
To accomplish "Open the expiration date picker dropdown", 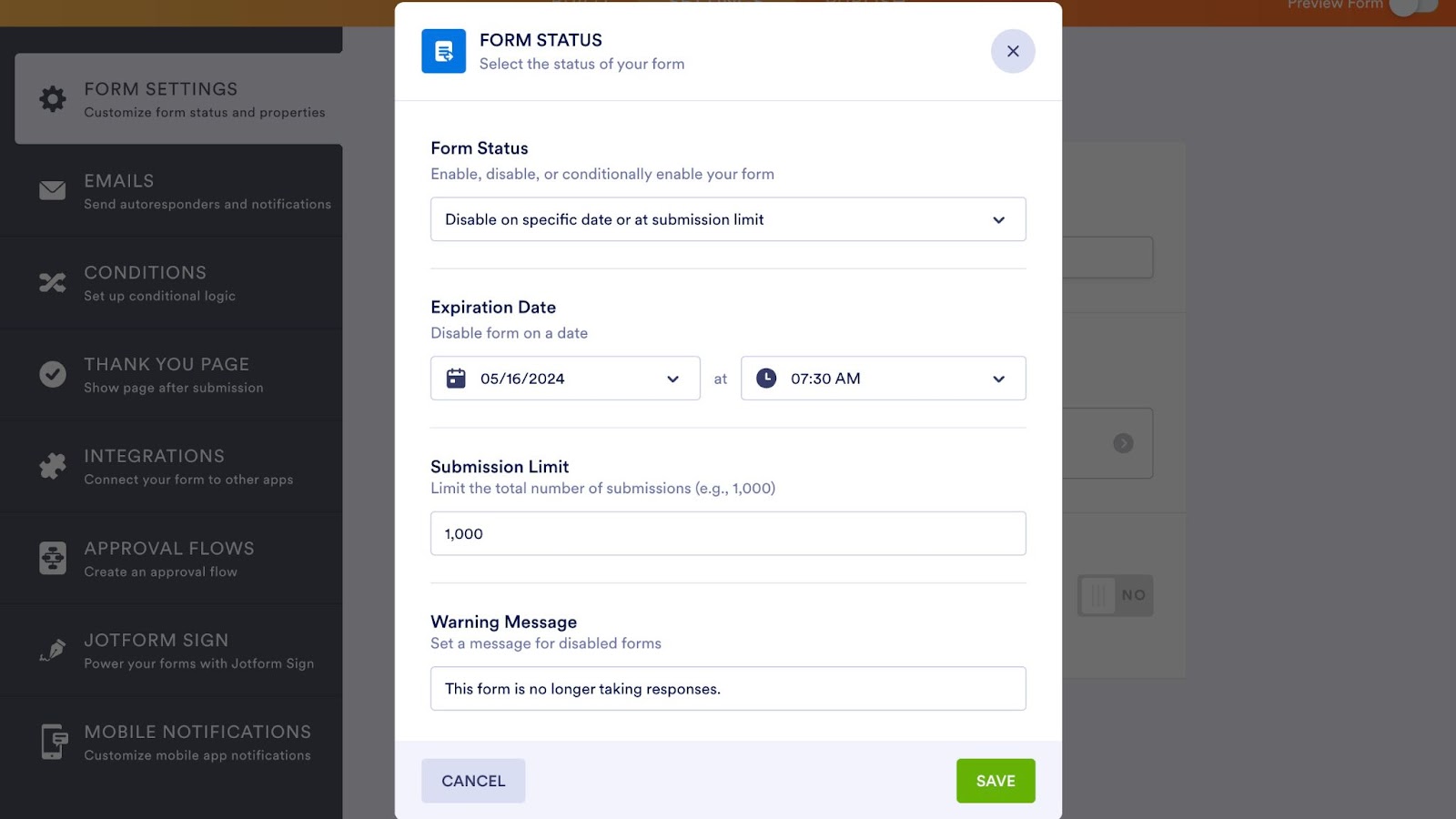I will click(672, 379).
